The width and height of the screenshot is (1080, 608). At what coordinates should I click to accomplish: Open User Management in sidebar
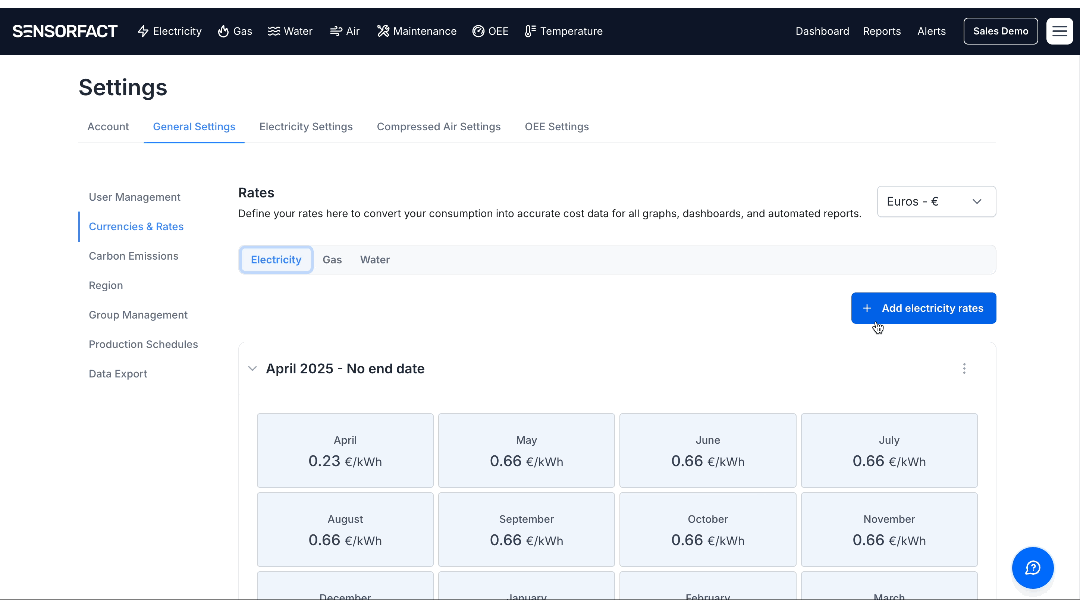134,197
